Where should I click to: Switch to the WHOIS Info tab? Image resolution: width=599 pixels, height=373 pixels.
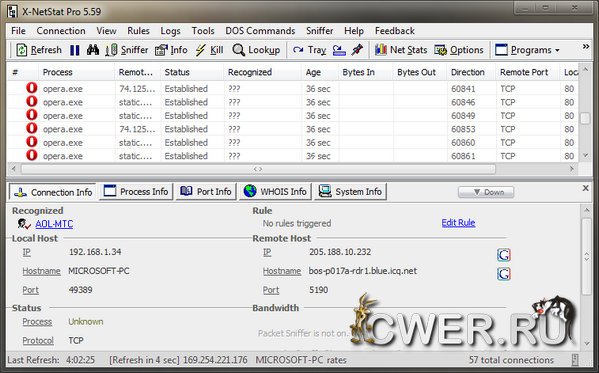tap(275, 191)
